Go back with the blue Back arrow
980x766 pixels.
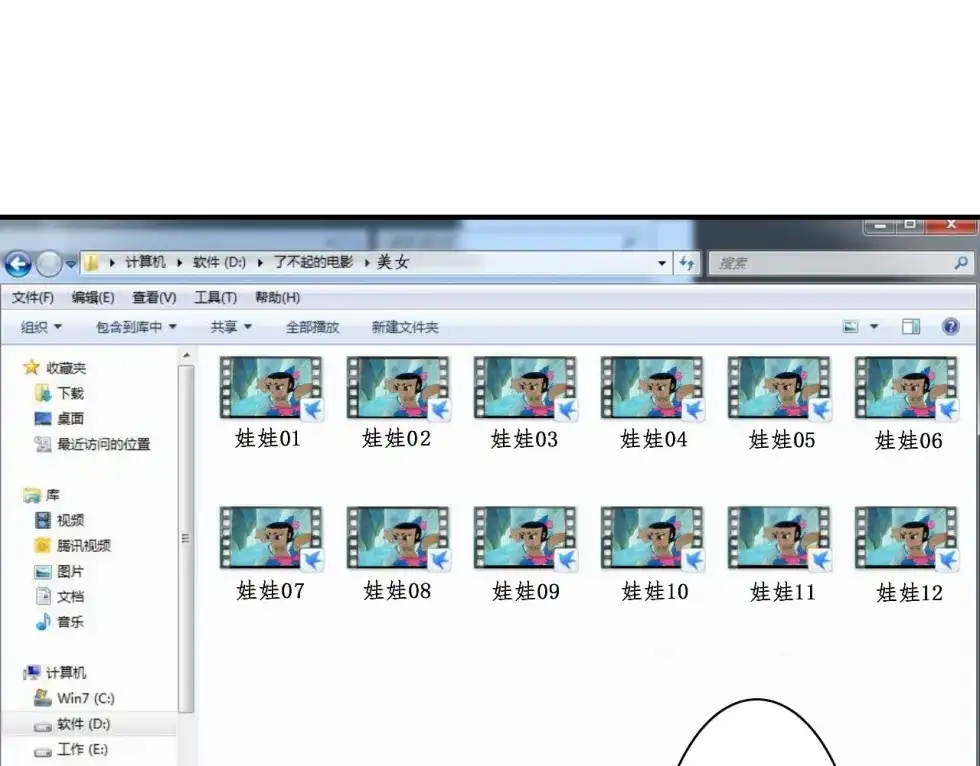[x=18, y=264]
